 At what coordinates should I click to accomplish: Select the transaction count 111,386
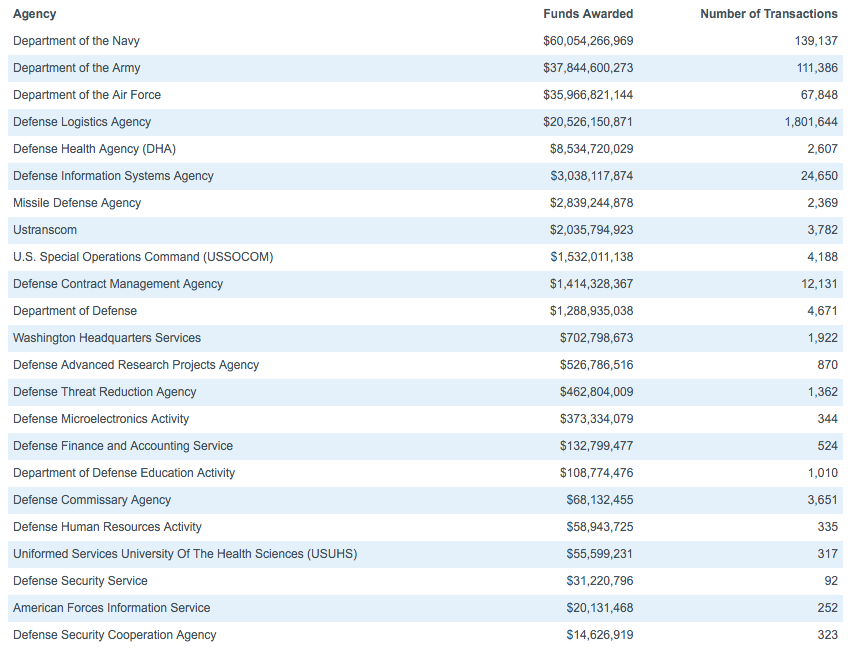[816, 68]
